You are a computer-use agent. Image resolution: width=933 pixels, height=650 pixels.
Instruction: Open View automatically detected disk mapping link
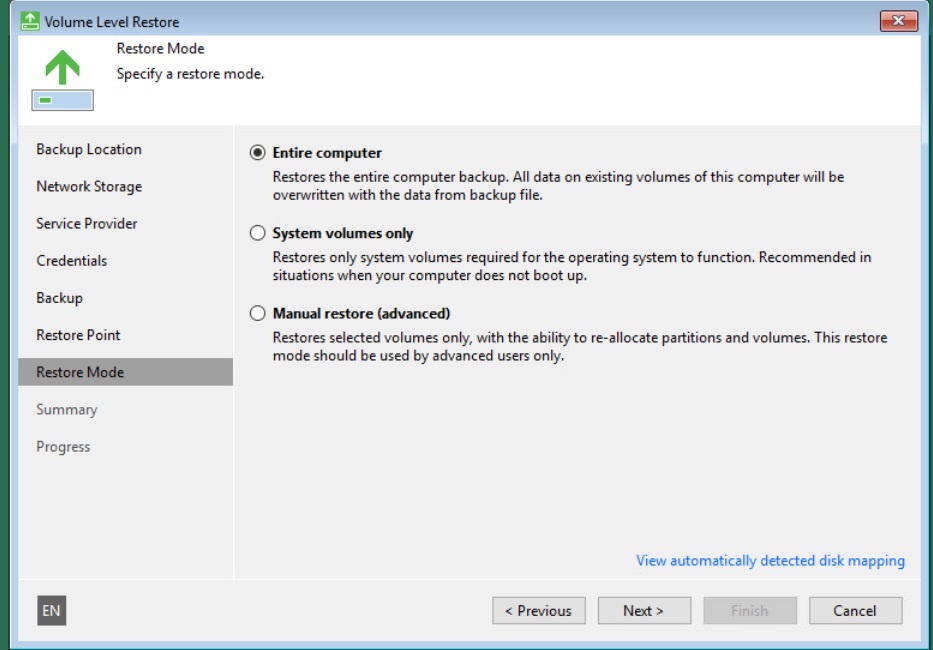coord(770,561)
